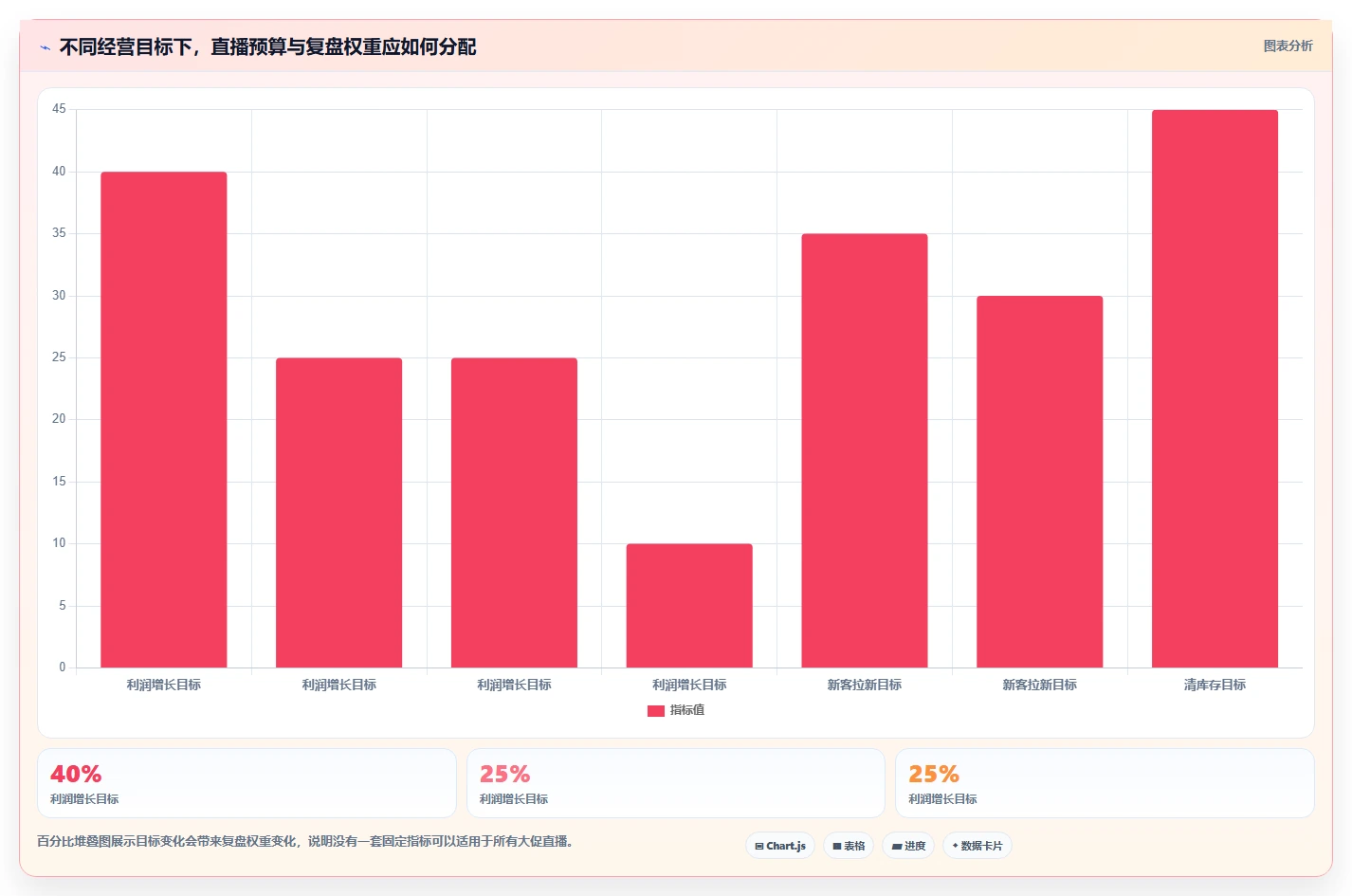Click the lightning icon beside the chart title
This screenshot has width=1352, height=896.
point(45,47)
